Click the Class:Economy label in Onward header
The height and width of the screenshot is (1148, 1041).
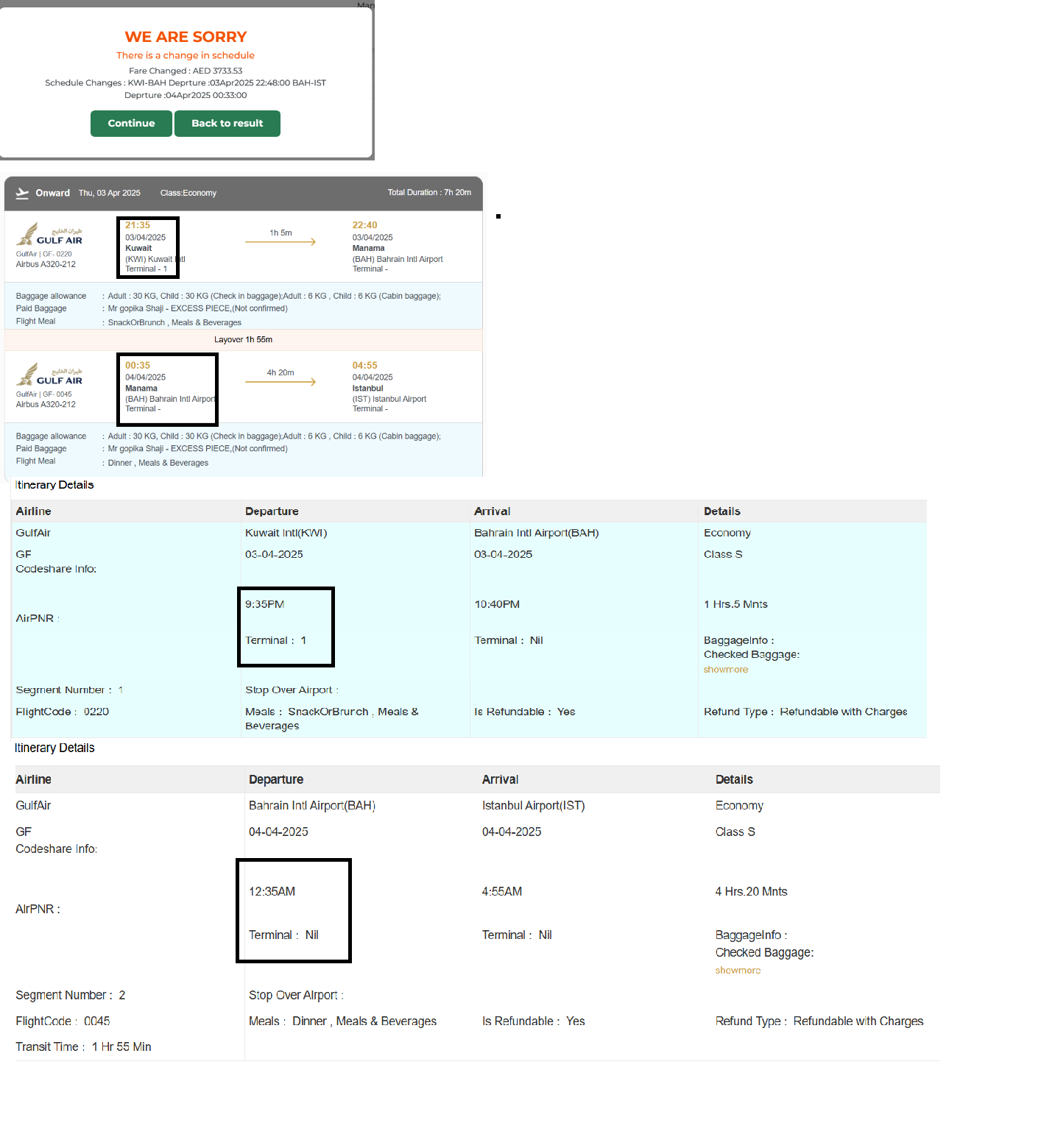click(188, 194)
